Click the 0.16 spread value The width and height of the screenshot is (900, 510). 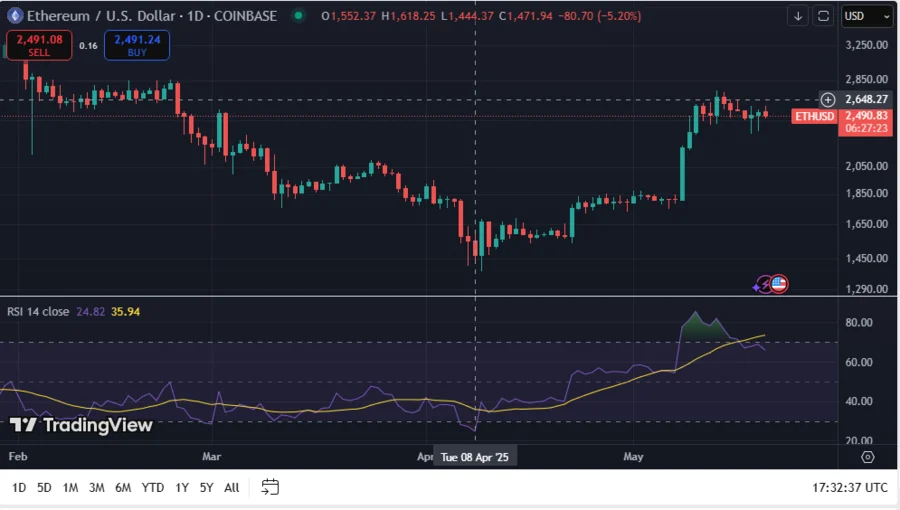[x=88, y=46]
